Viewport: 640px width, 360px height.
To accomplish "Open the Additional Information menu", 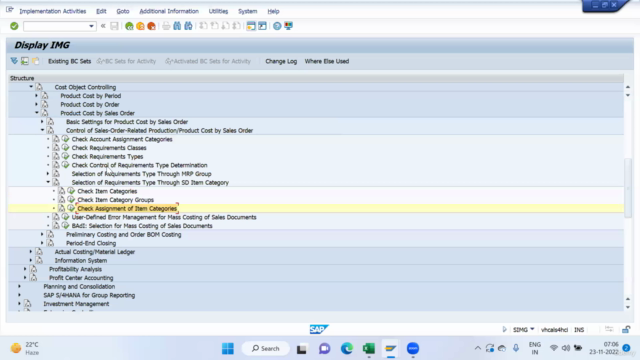I will 169,11.
